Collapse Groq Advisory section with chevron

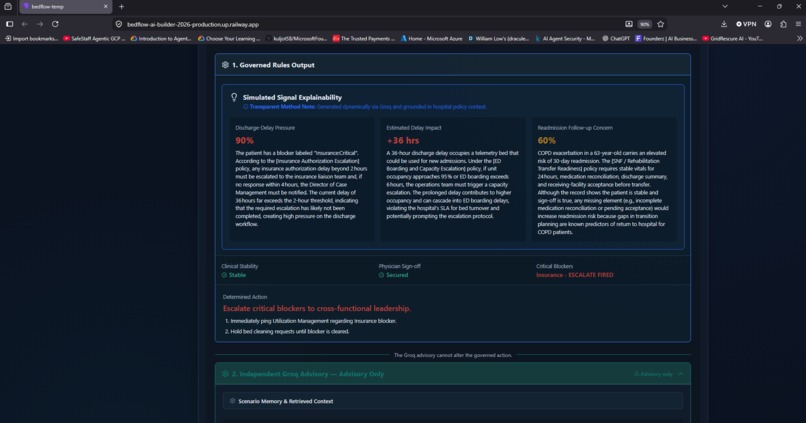tap(681, 374)
